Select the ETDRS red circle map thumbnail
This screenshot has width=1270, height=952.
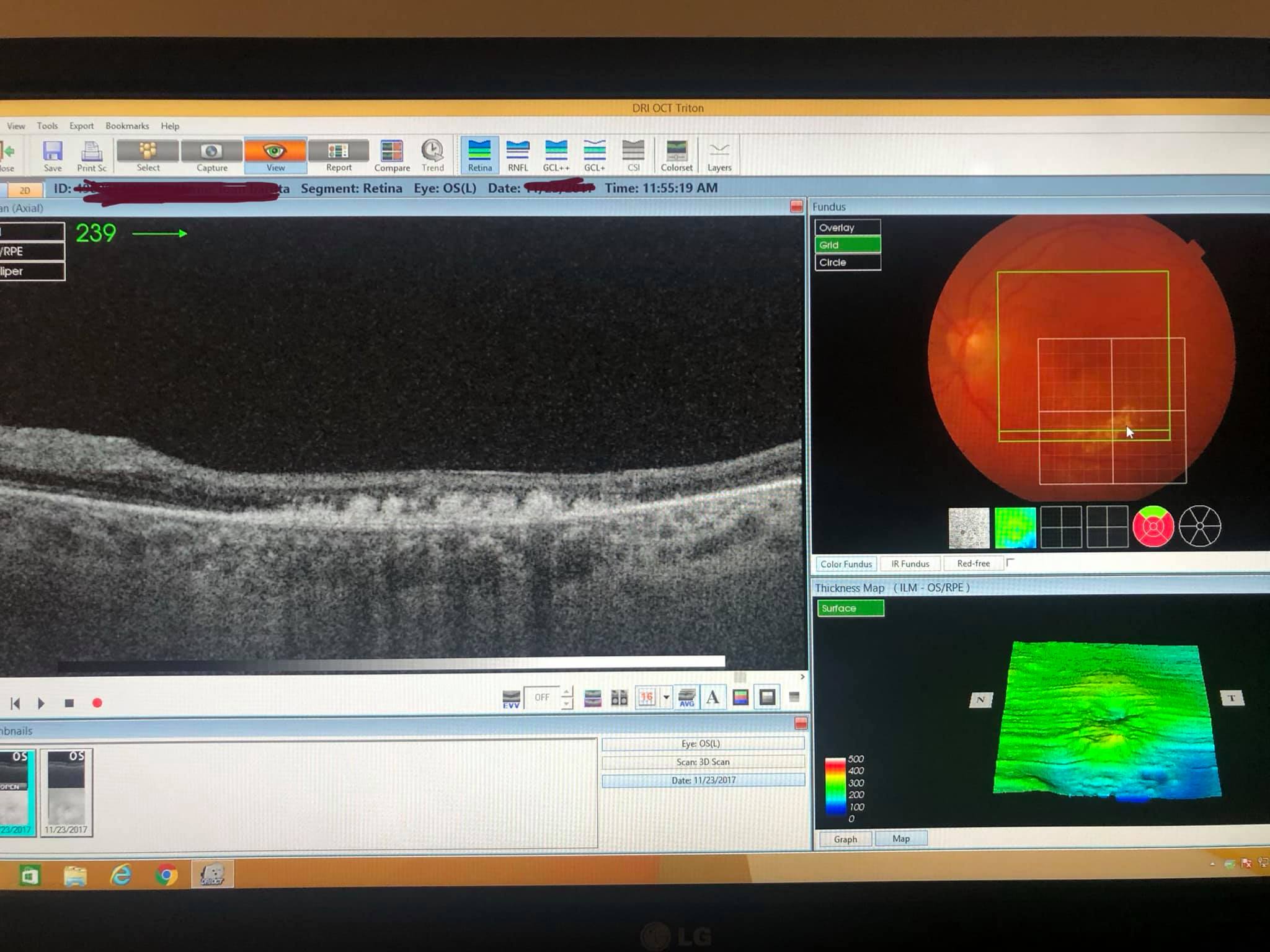click(x=1153, y=527)
